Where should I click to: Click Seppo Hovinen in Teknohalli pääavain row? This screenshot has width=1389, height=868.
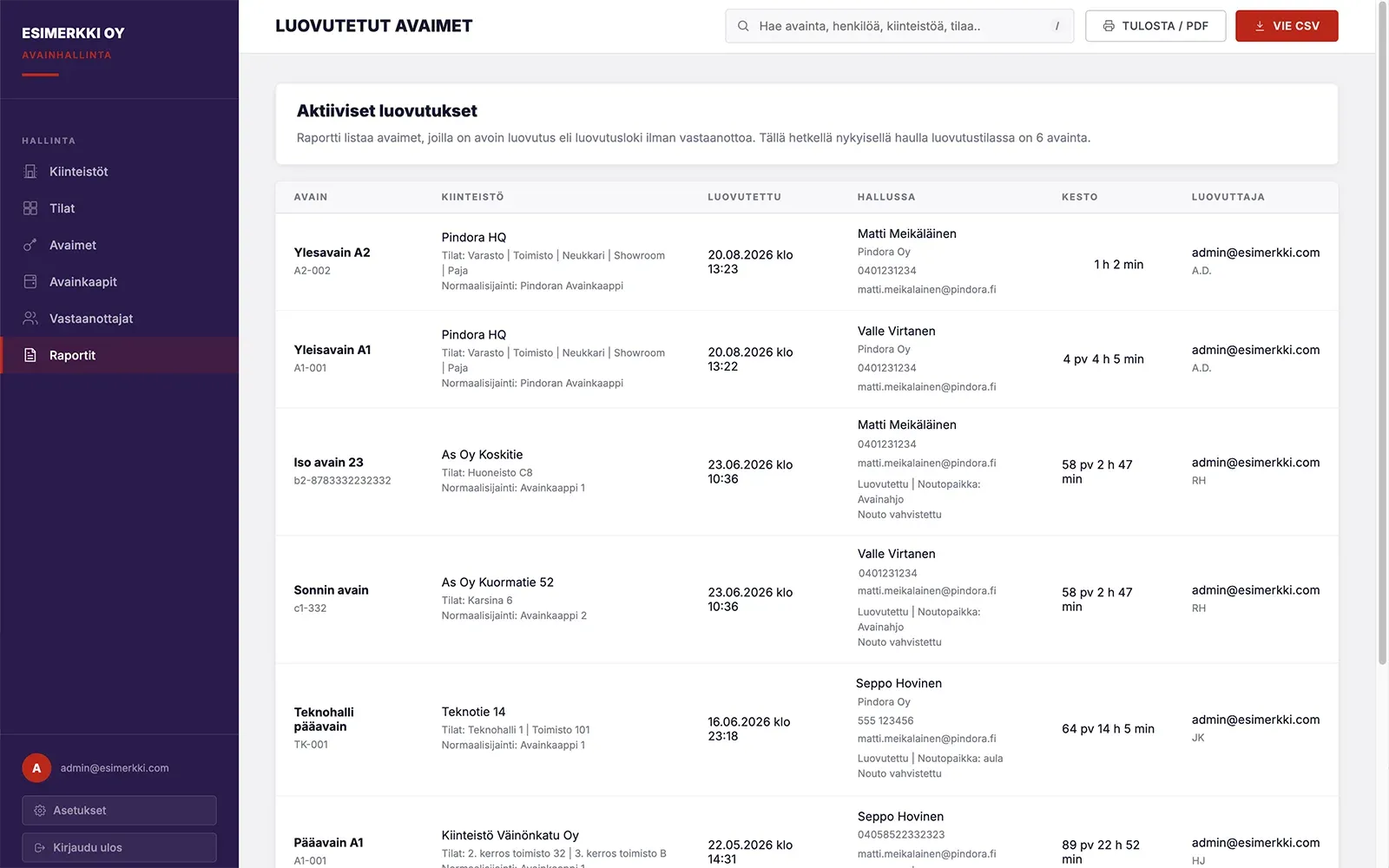point(899,683)
